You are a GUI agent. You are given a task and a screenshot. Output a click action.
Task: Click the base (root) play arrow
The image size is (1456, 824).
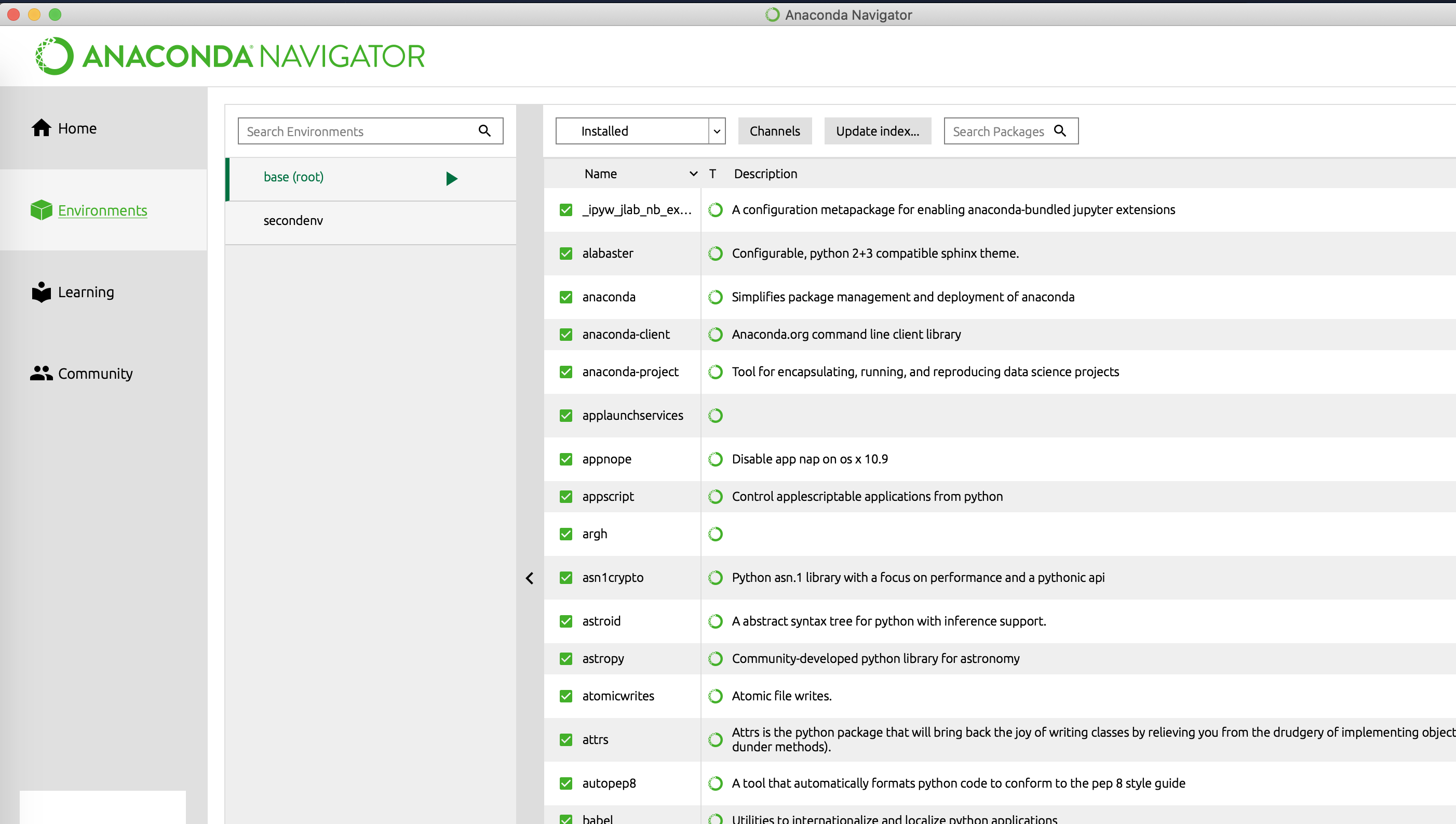(451, 178)
